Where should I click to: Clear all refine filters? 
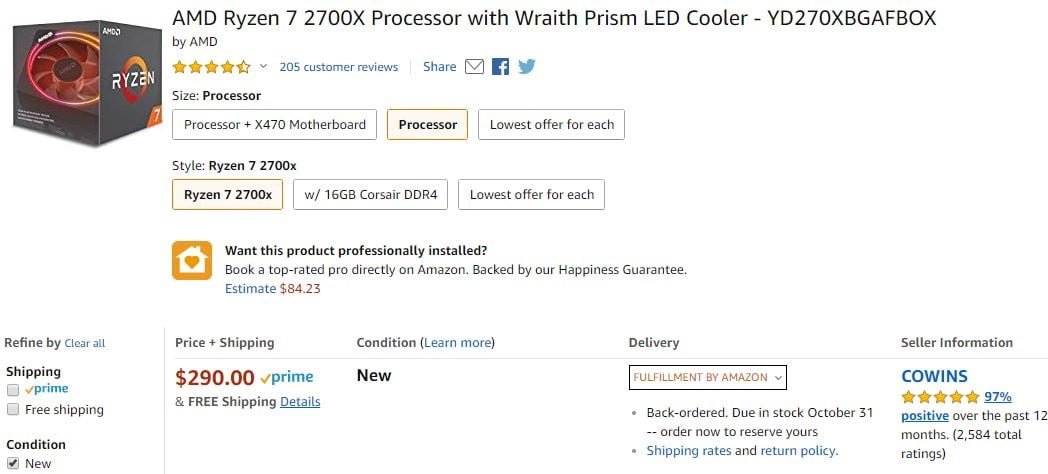[85, 343]
